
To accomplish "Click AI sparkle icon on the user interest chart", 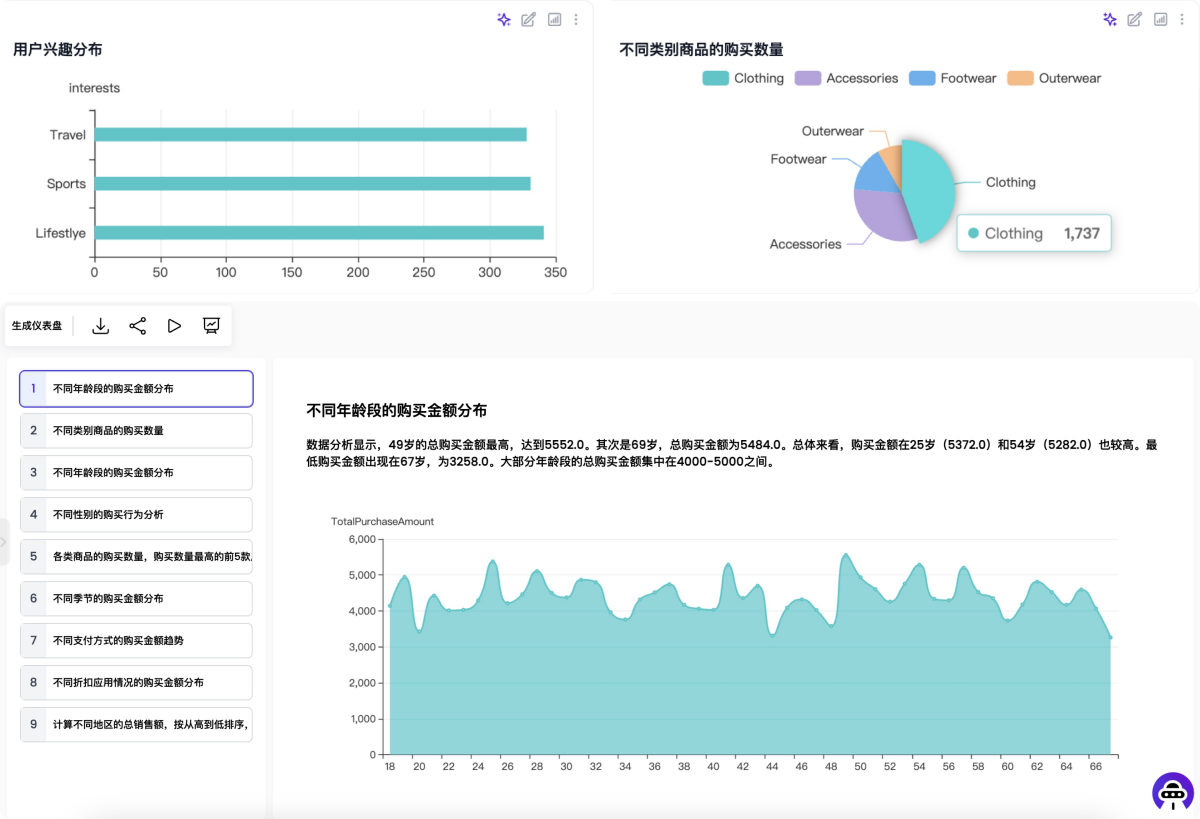I will coord(504,19).
